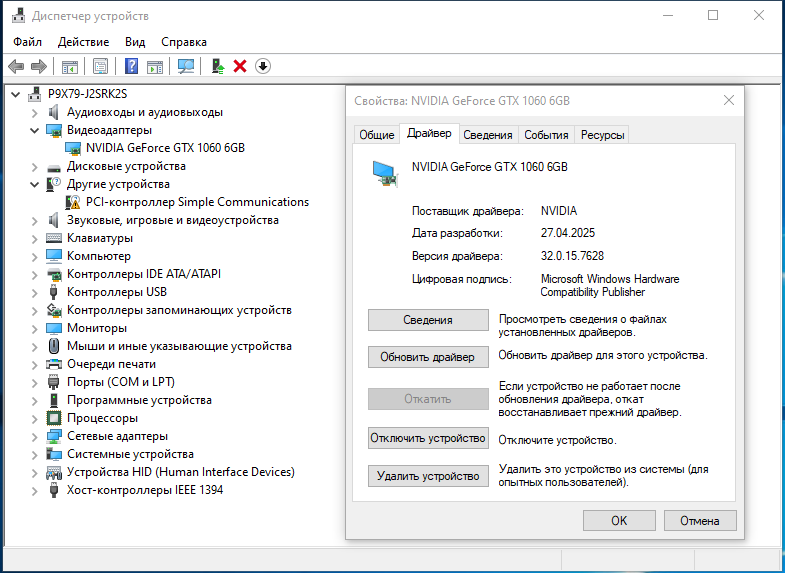The image size is (785, 573).
Task: Click the red X uninstall device icon
Action: coord(240,66)
